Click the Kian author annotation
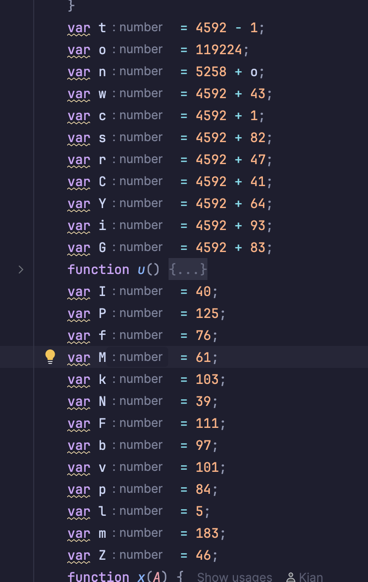Screen dimensions: 368x582 [x=311, y=577]
